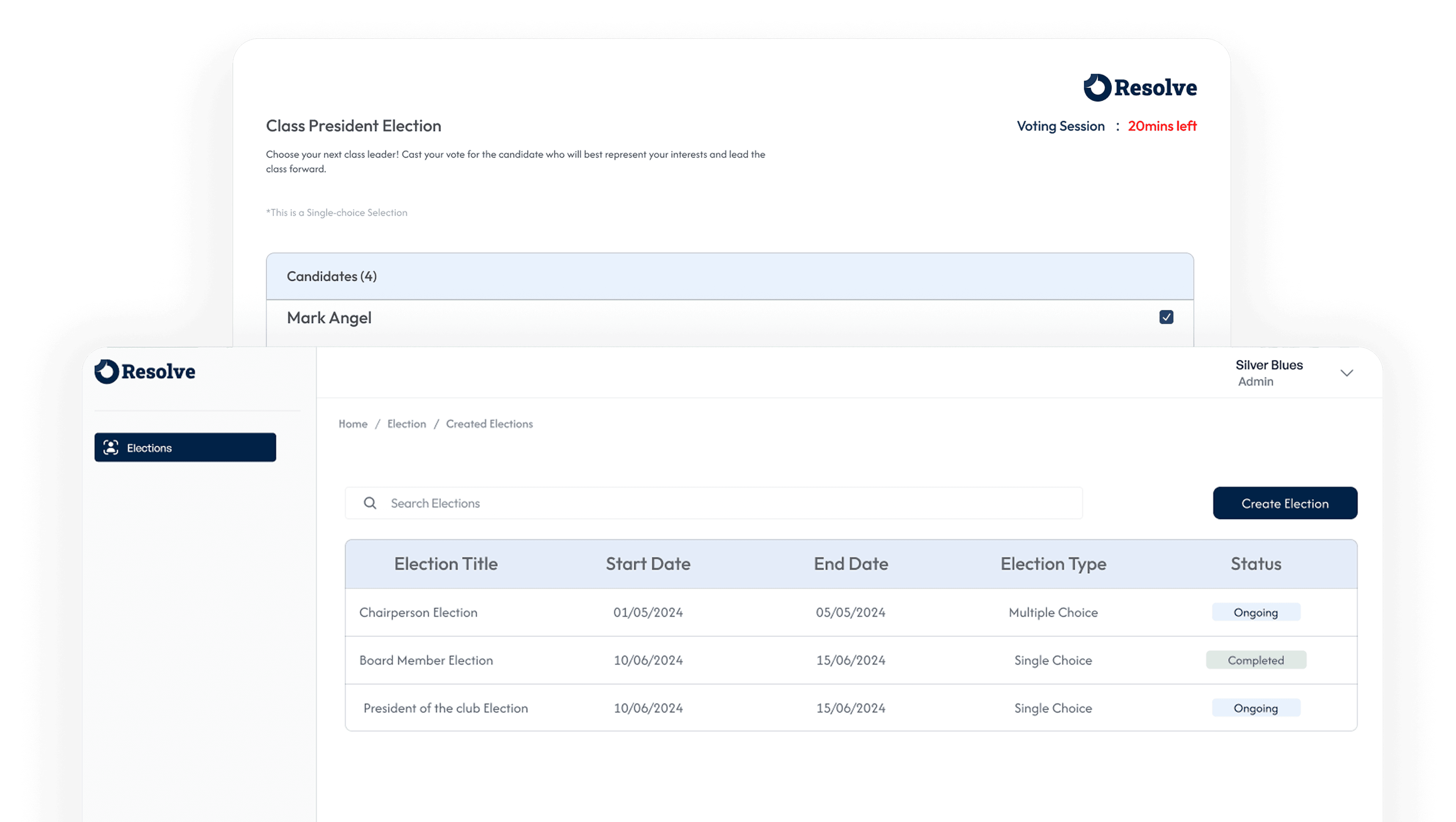Click the Resolve logo in sidebar
This screenshot has height=822, width=1456.
coord(145,372)
